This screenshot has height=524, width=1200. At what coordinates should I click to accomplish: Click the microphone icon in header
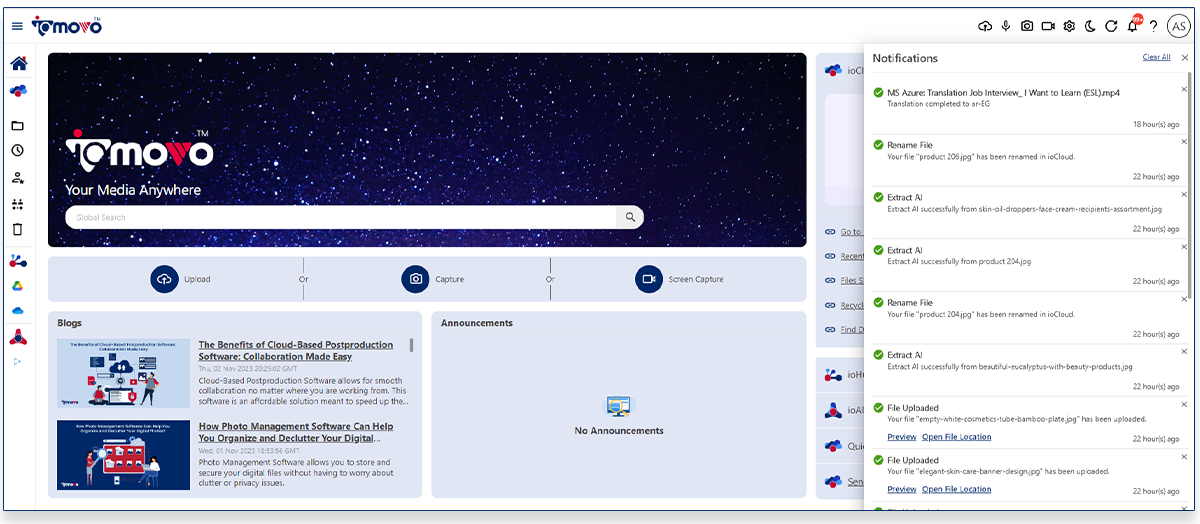coord(1006,26)
